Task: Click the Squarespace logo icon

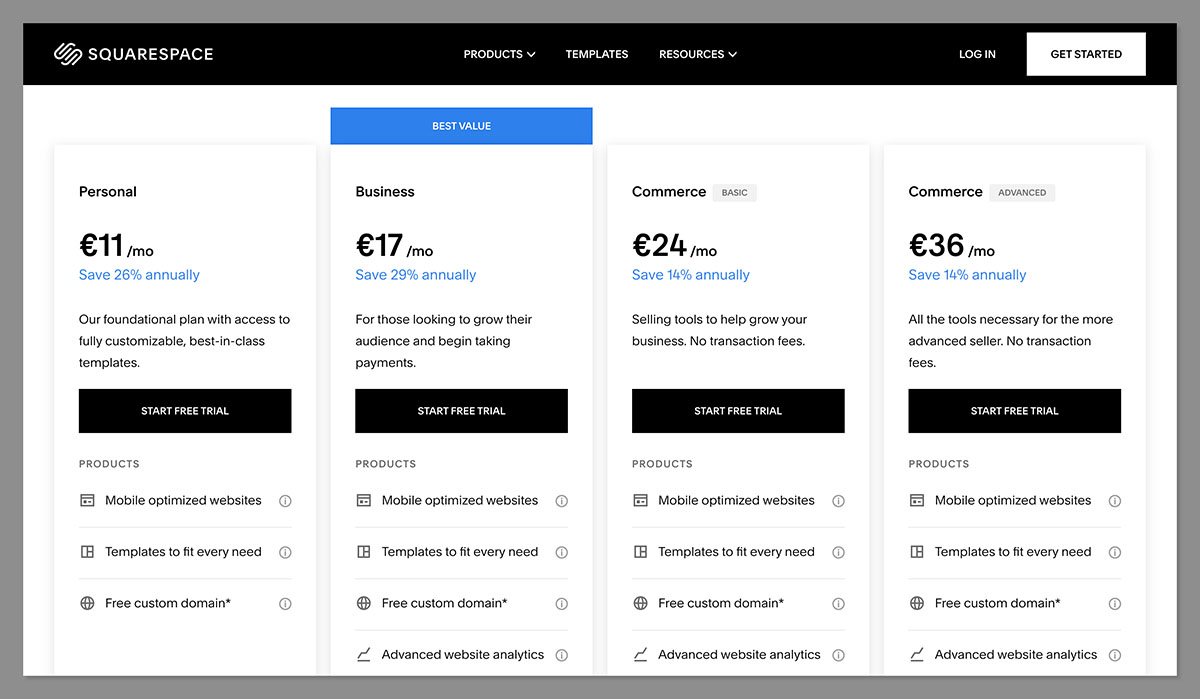Action: [68, 54]
